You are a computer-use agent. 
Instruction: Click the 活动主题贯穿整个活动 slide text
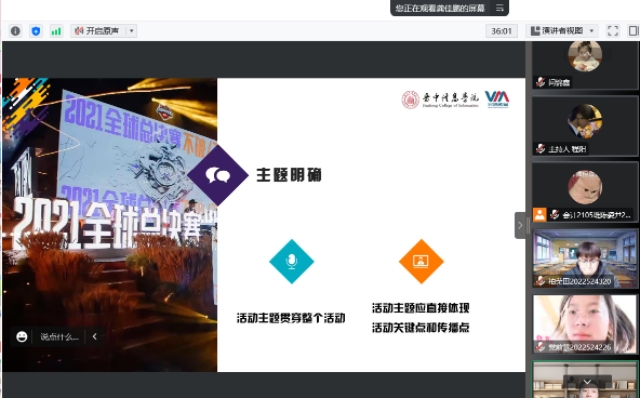291,318
